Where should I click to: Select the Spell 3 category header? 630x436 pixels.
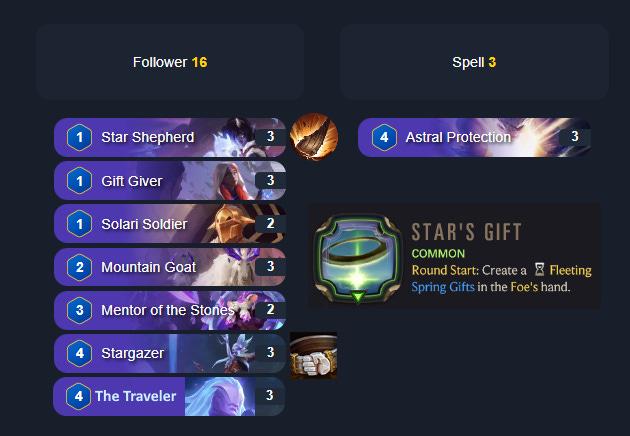click(474, 62)
